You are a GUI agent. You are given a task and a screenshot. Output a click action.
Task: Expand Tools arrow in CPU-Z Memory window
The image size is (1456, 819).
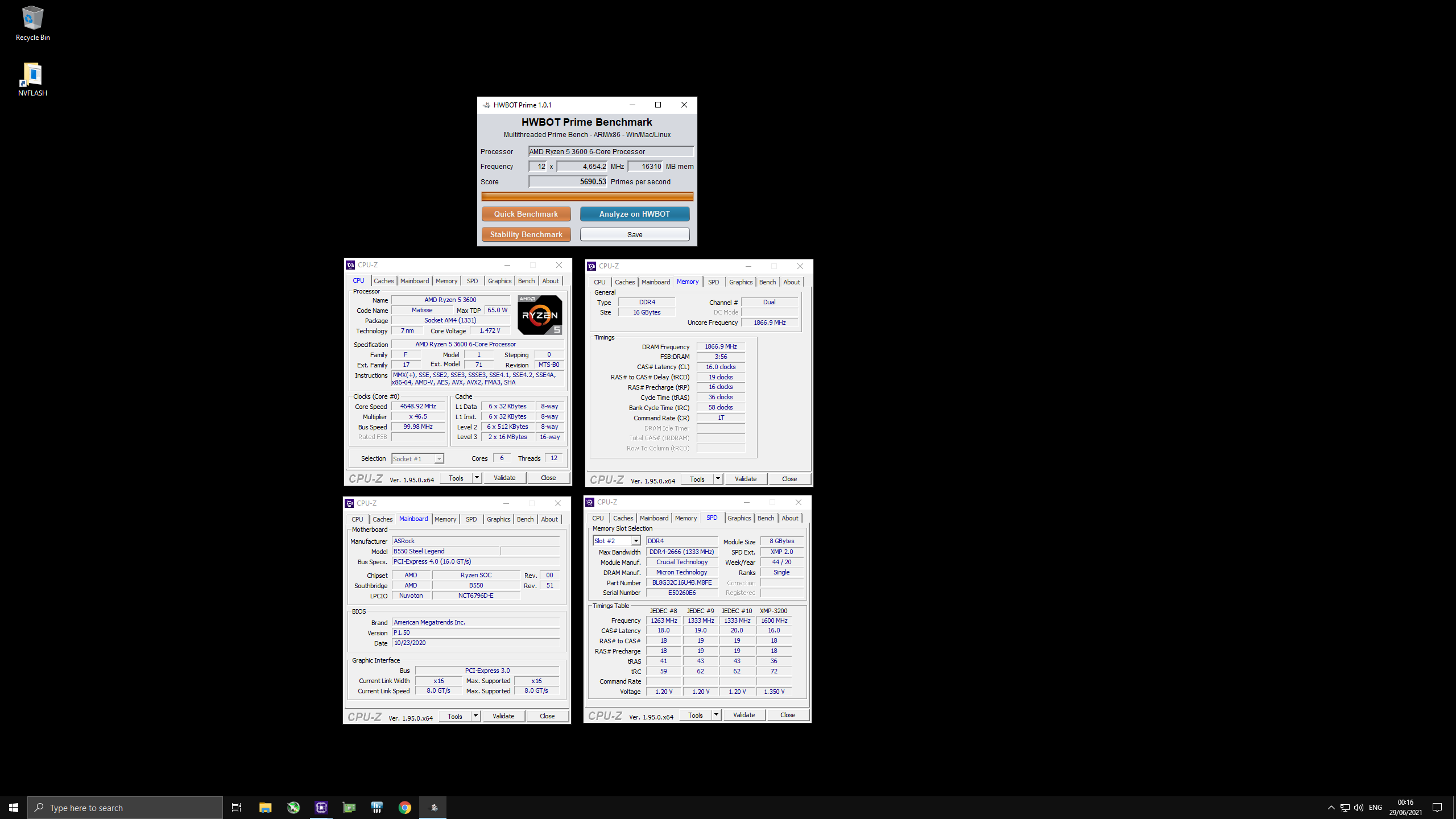click(x=718, y=479)
